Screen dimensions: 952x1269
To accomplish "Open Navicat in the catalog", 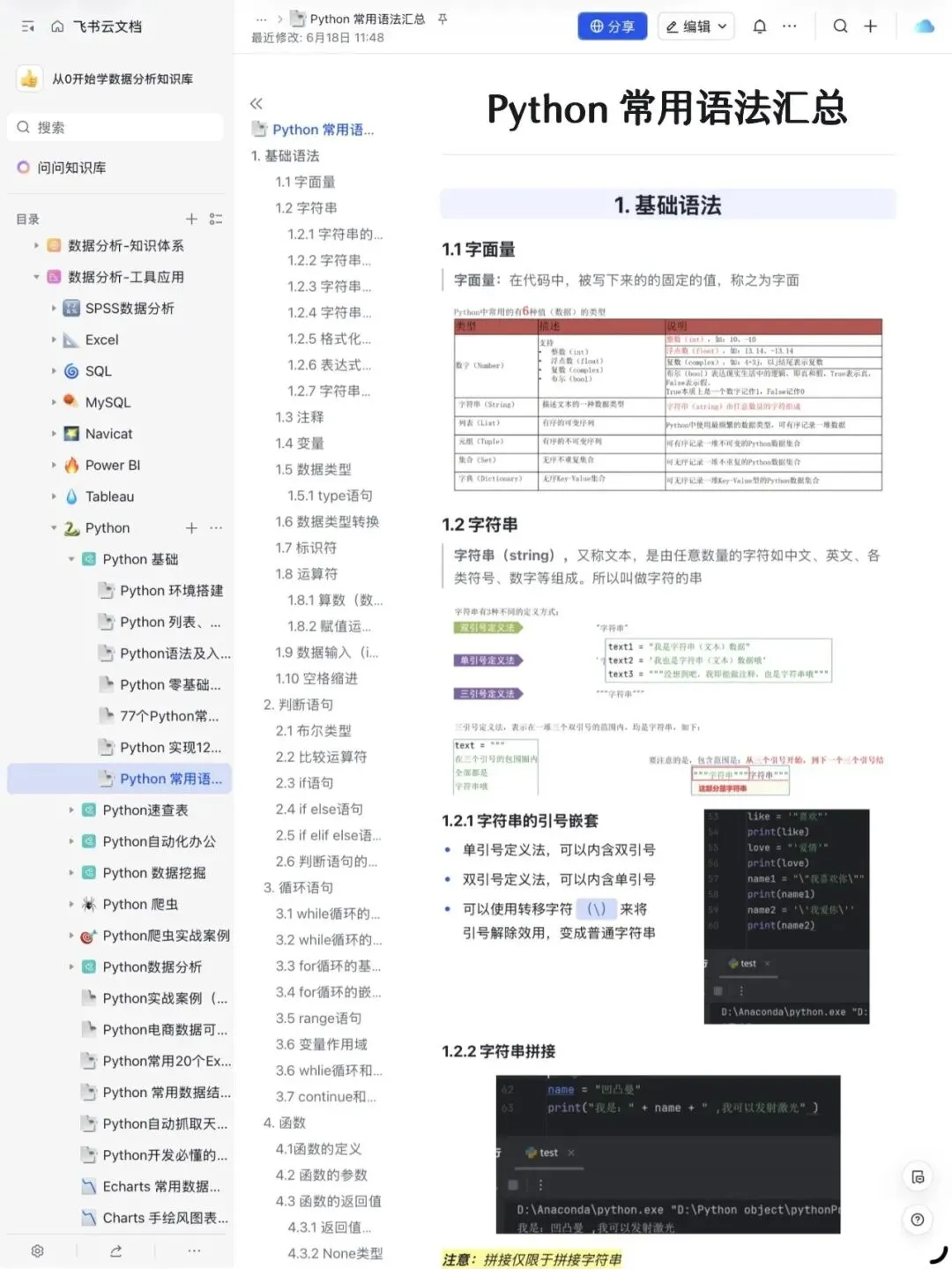I will coord(108,434).
